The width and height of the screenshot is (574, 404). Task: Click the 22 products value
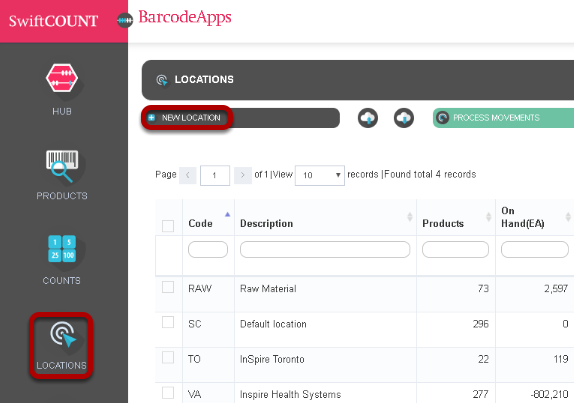coord(483,359)
